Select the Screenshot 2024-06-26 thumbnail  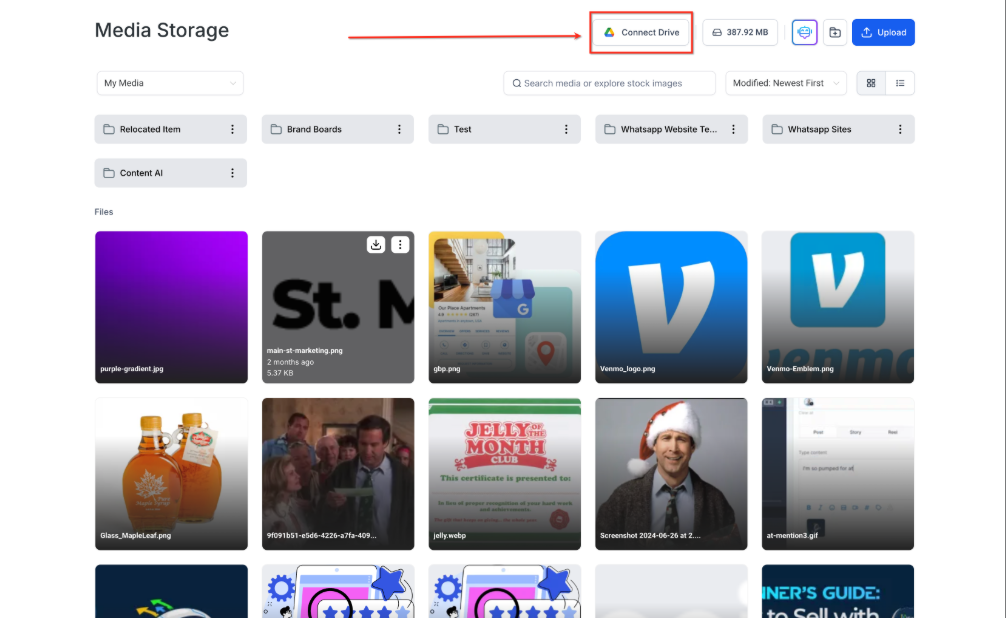coord(671,474)
